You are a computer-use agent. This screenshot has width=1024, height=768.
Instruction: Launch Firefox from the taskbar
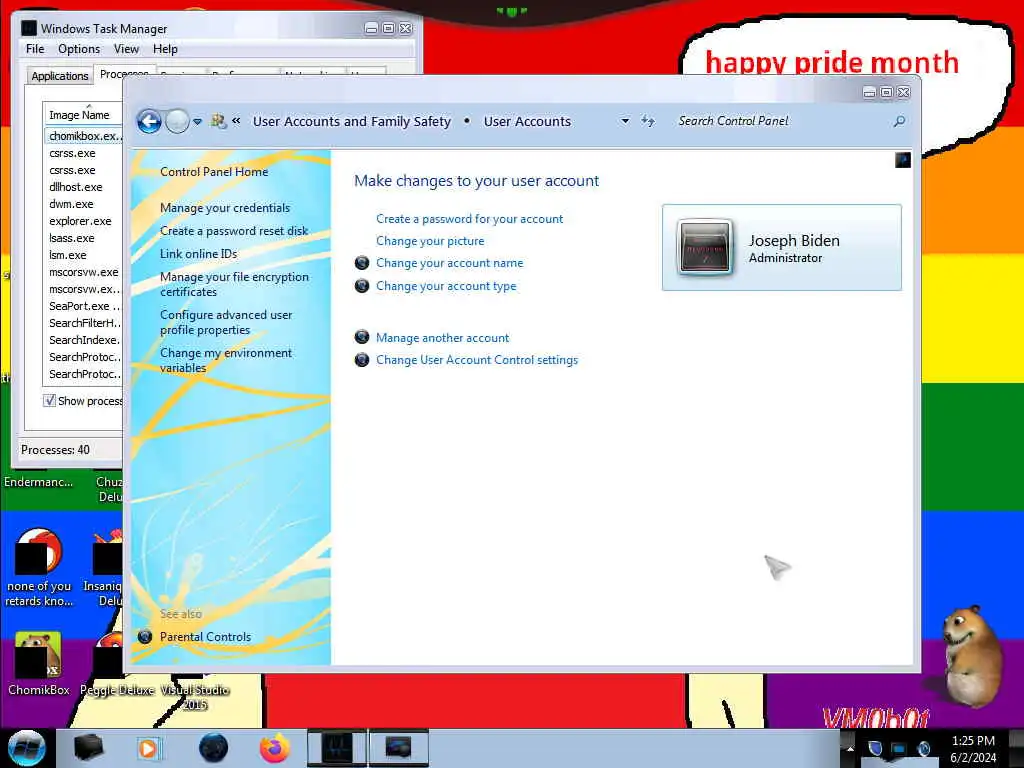[275, 748]
